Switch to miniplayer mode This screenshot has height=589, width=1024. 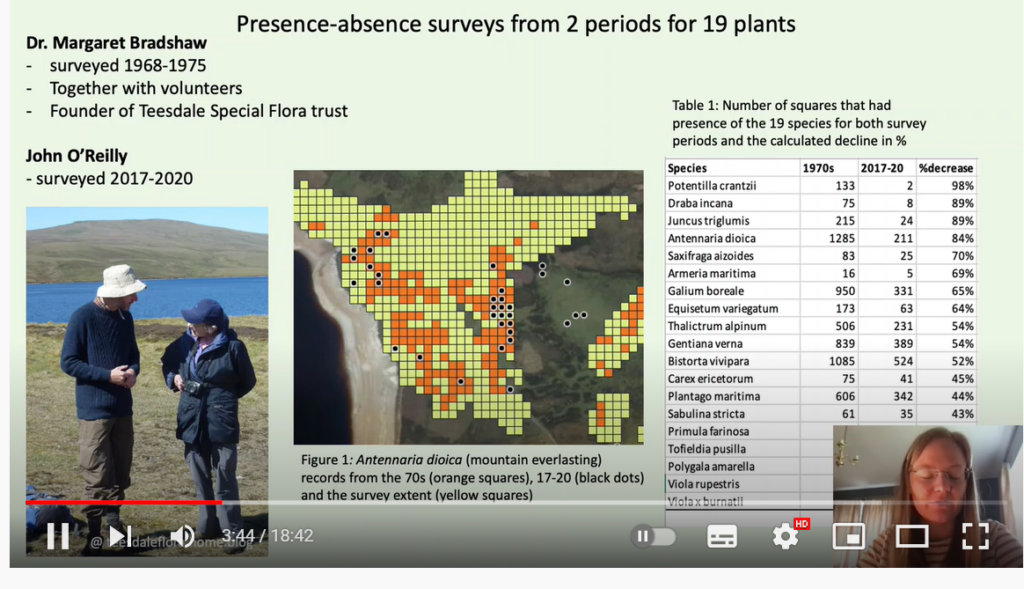848,536
